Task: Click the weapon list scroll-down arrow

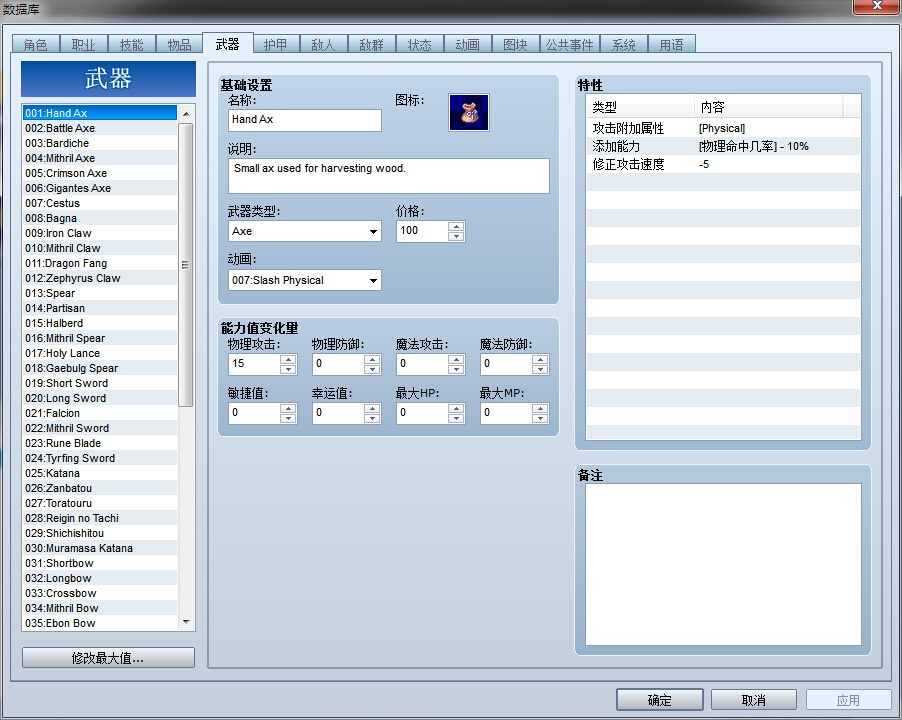Action: (186, 622)
